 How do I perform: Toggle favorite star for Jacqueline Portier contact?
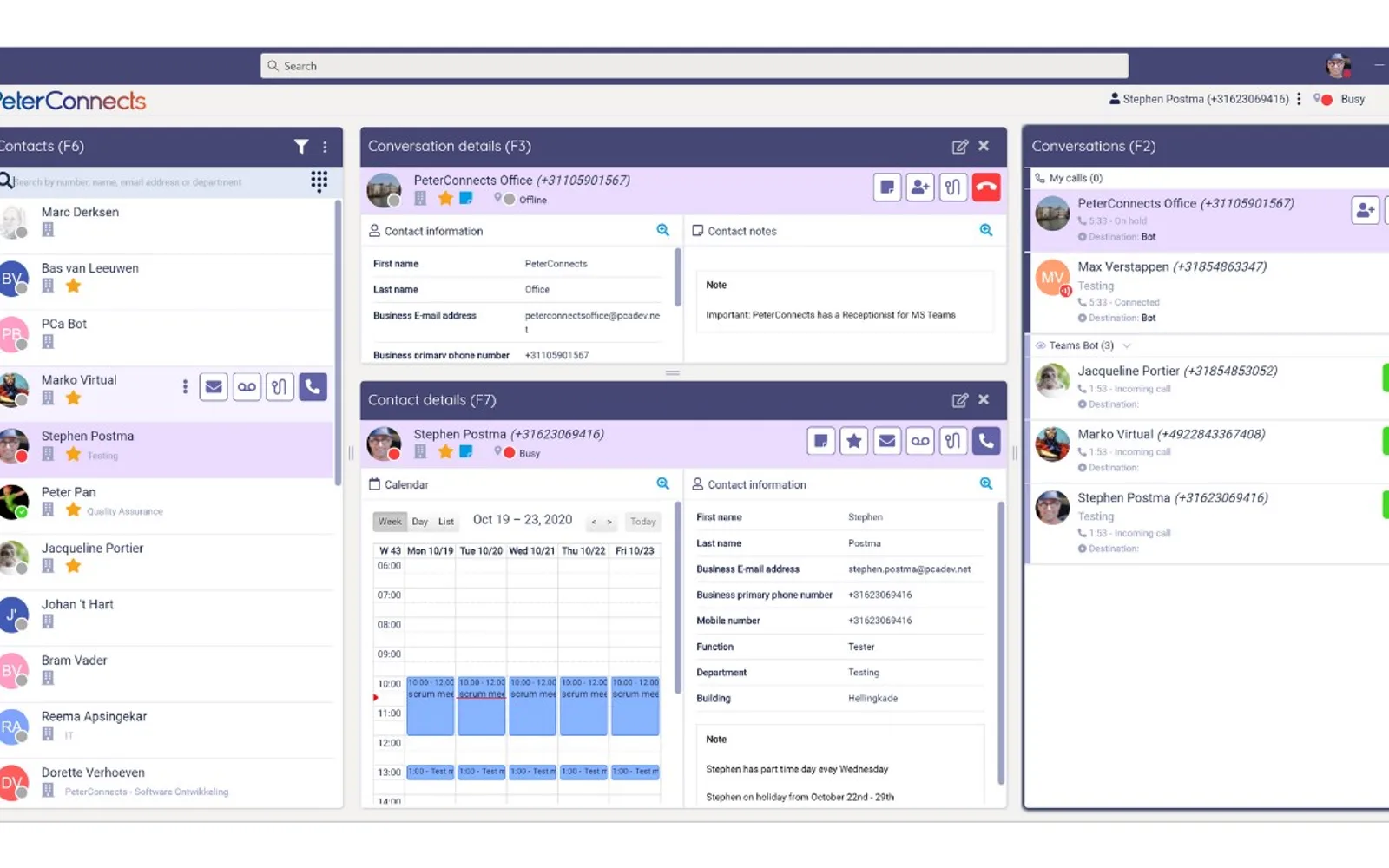74,566
